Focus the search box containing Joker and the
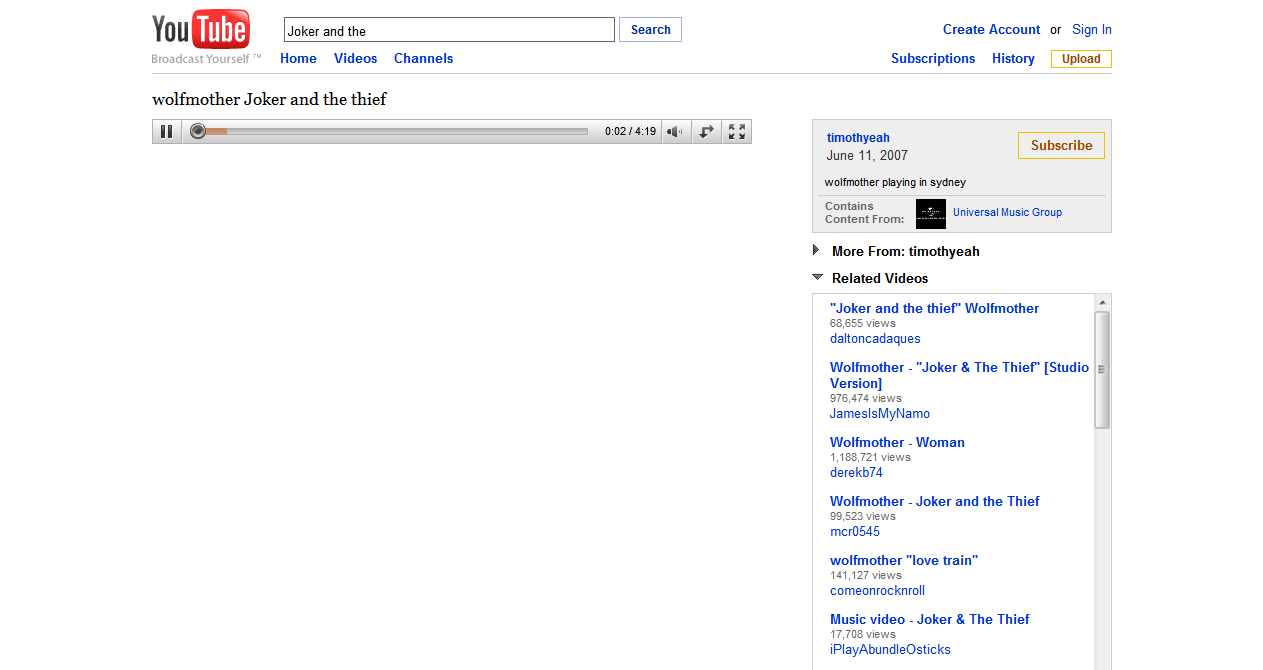This screenshot has width=1263, height=670. tap(449, 30)
